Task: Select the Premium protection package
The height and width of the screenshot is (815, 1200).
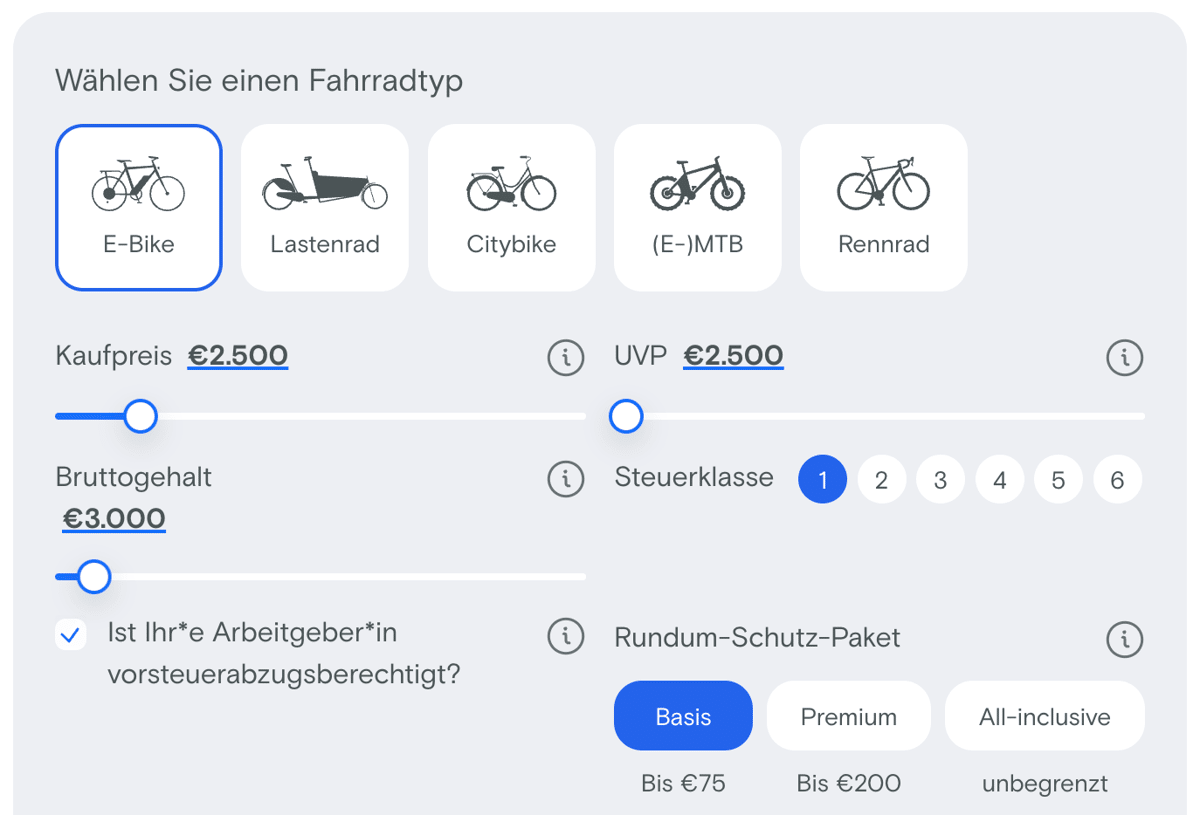Action: tap(848, 715)
